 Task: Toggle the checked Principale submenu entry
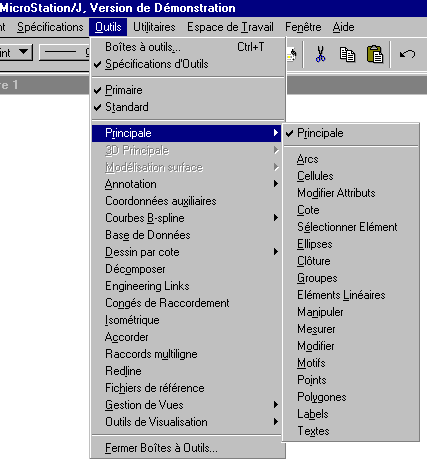coord(350,133)
